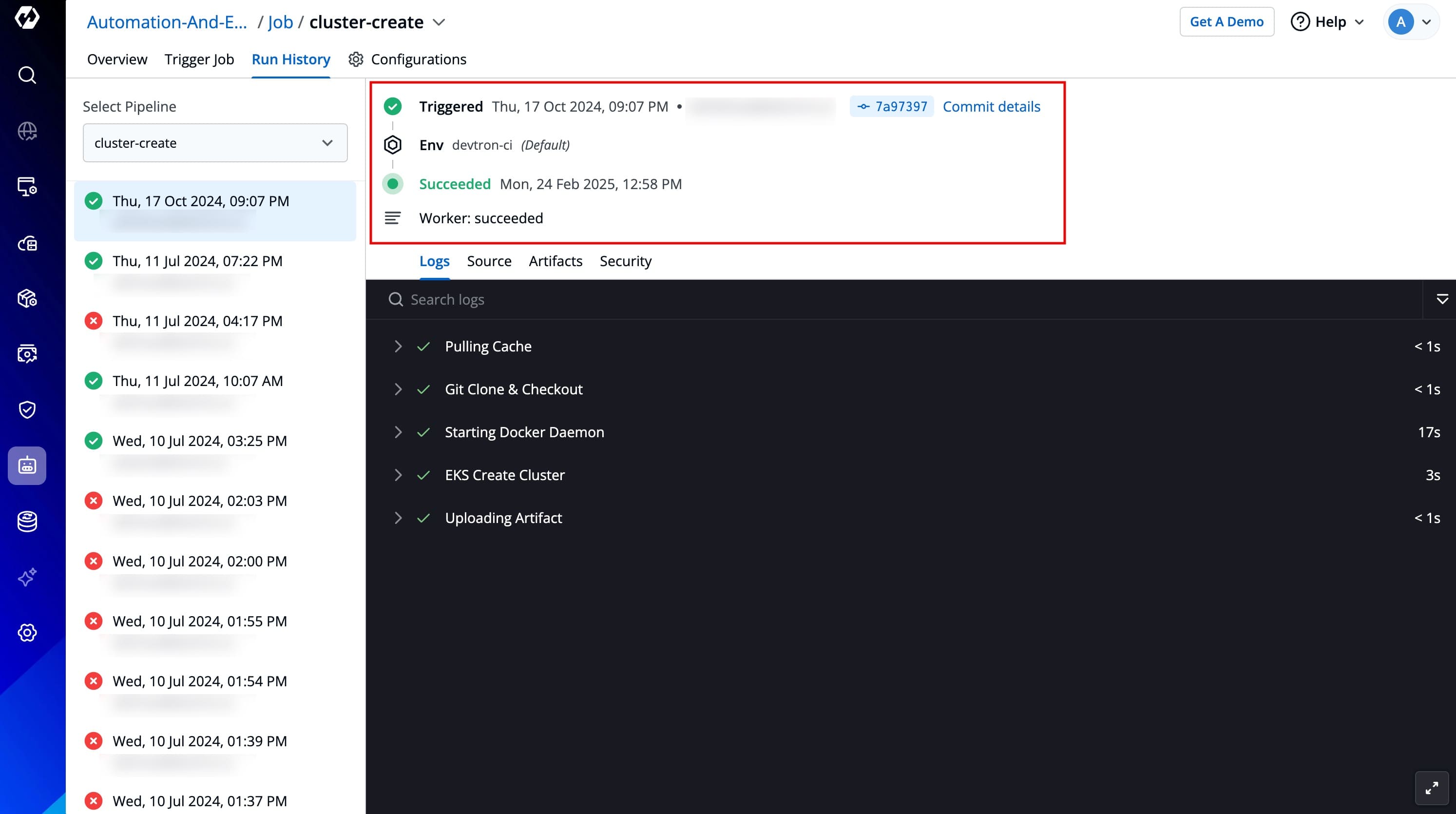
Task: Switch to the Artifacts tab
Action: (555, 261)
